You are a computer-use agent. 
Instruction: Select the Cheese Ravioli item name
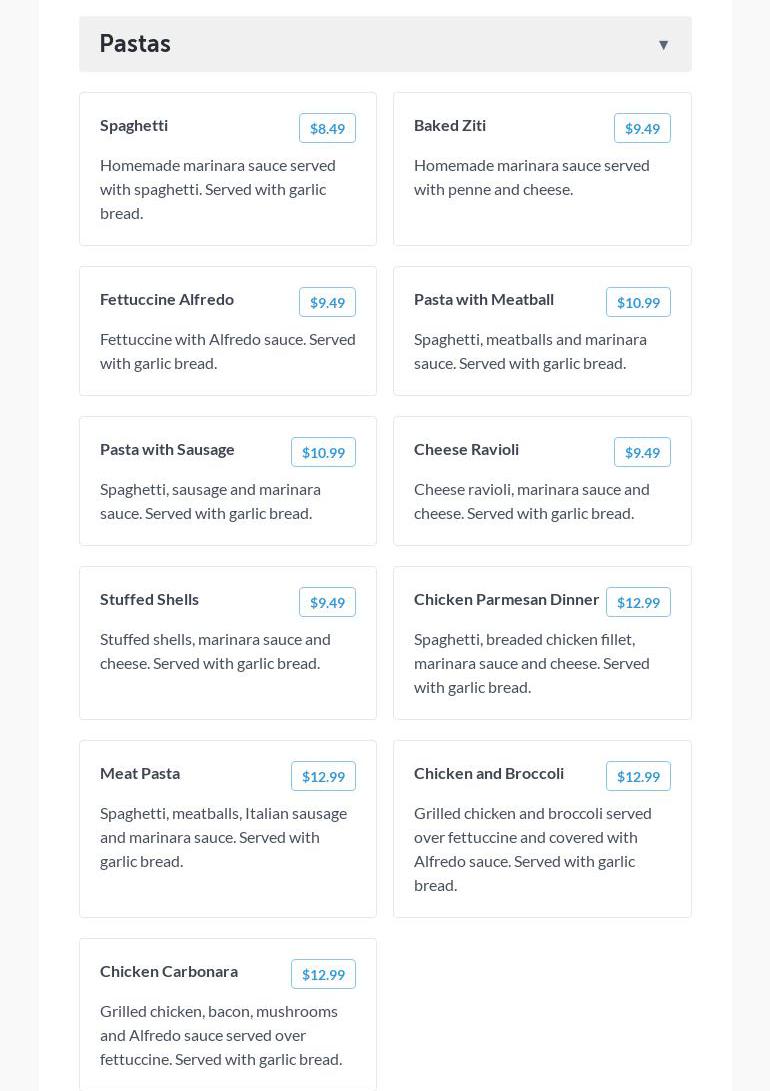pos(466,449)
